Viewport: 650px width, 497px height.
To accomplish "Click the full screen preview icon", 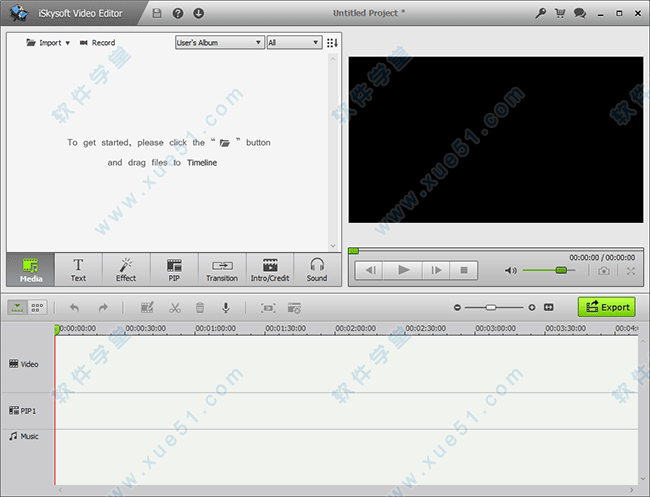I will [x=631, y=271].
